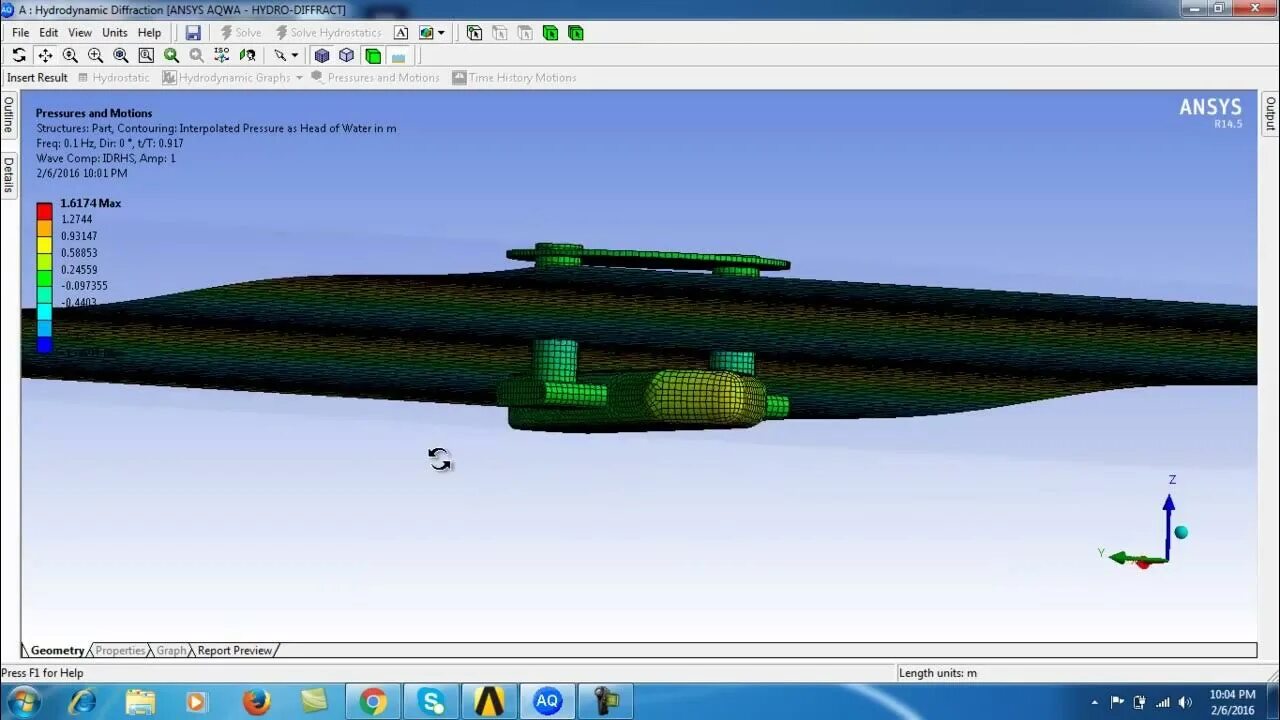Toggle shaded exterior with edges display
This screenshot has height=720, width=1280.
[322, 55]
